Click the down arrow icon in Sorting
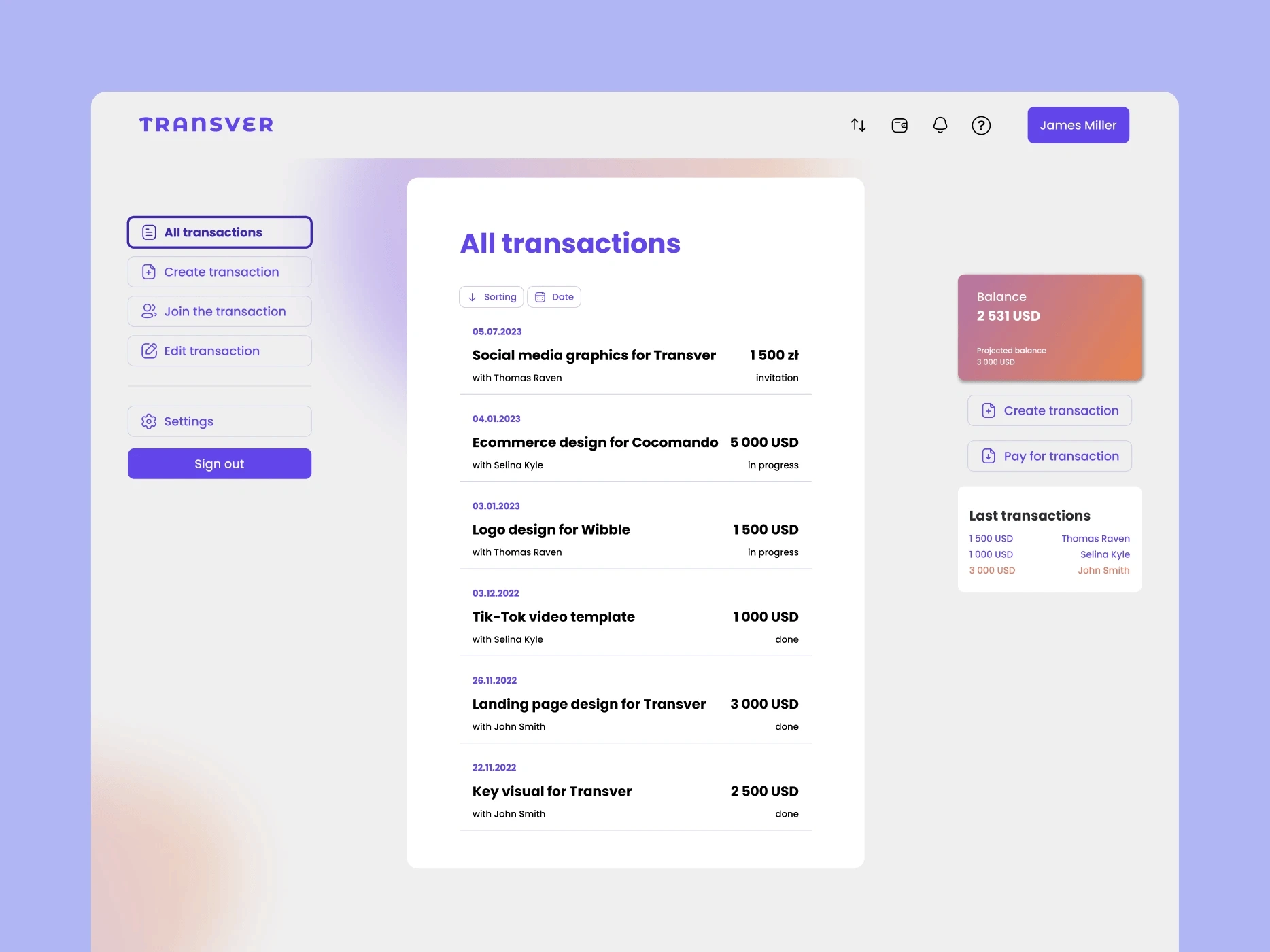1270x952 pixels. 472,297
